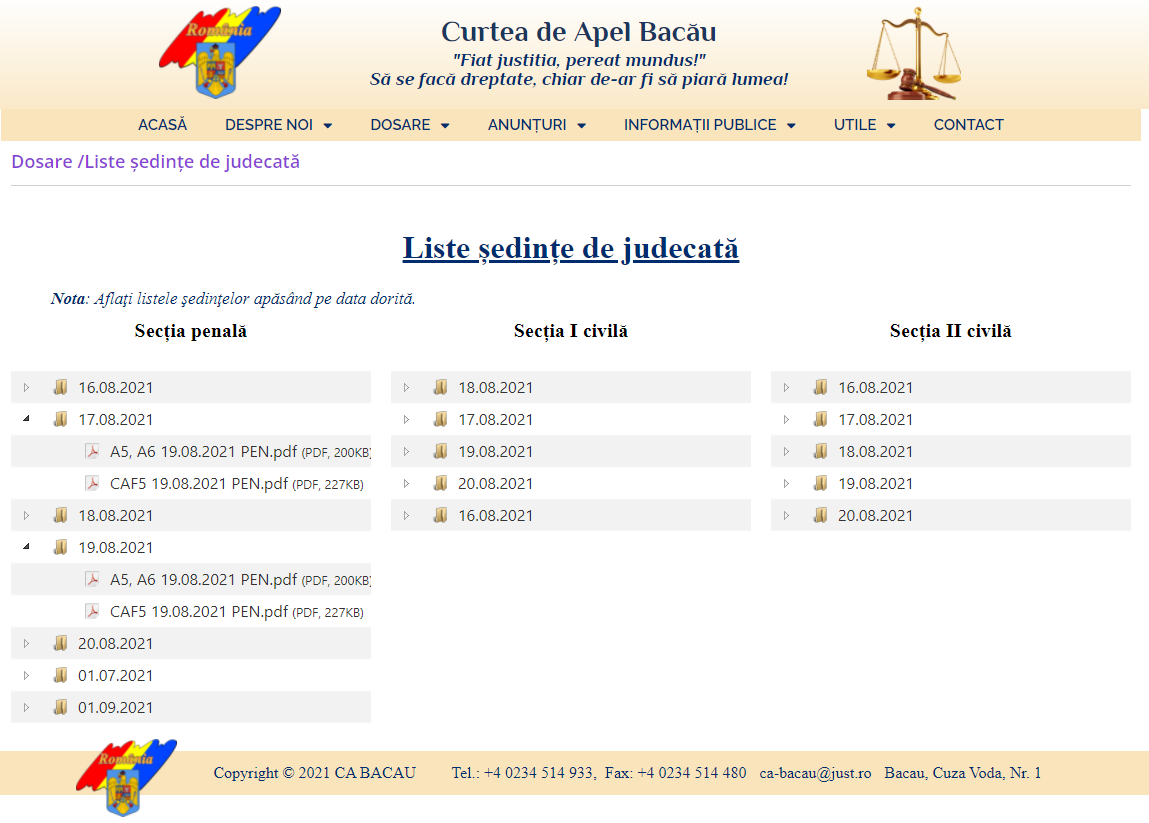Select the folder icon for 01.07.2021

[60, 675]
